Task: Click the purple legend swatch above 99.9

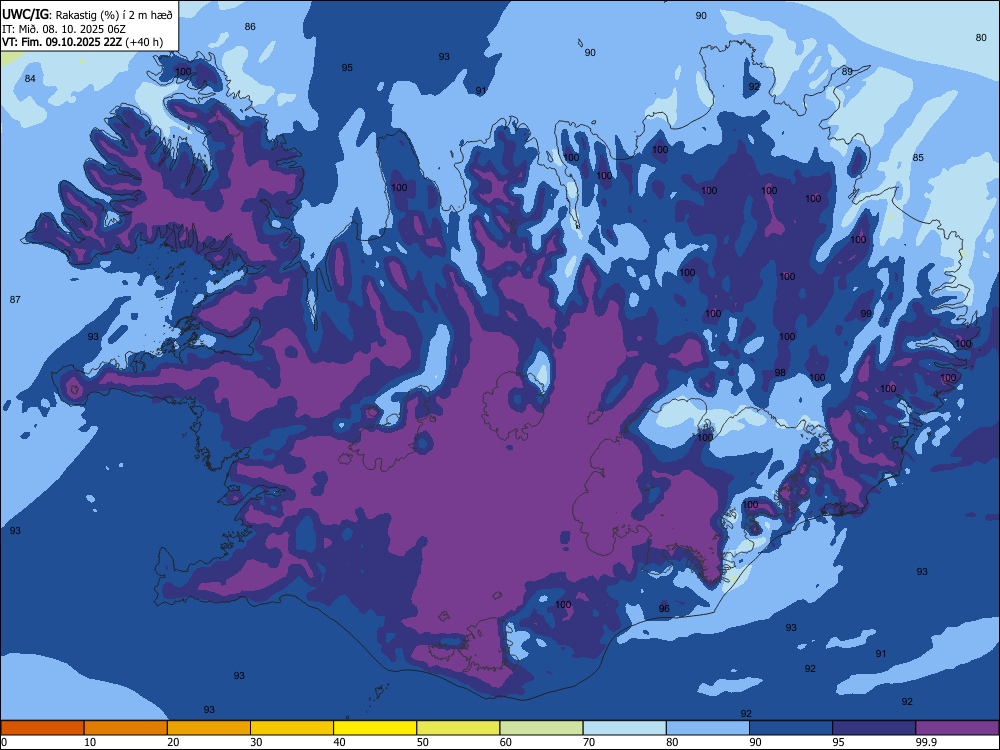Action: [x=957, y=728]
